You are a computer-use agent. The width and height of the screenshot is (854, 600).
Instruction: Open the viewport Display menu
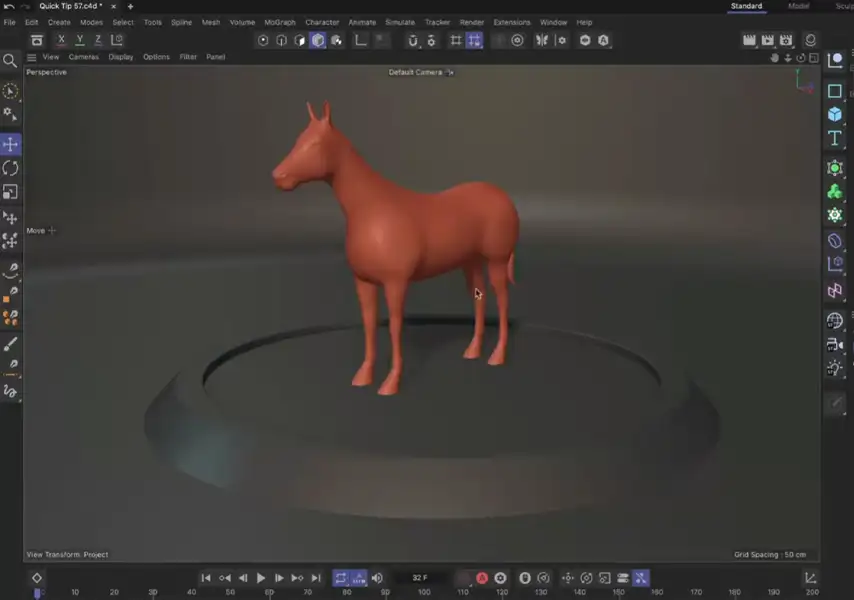pyautogui.click(x=121, y=57)
